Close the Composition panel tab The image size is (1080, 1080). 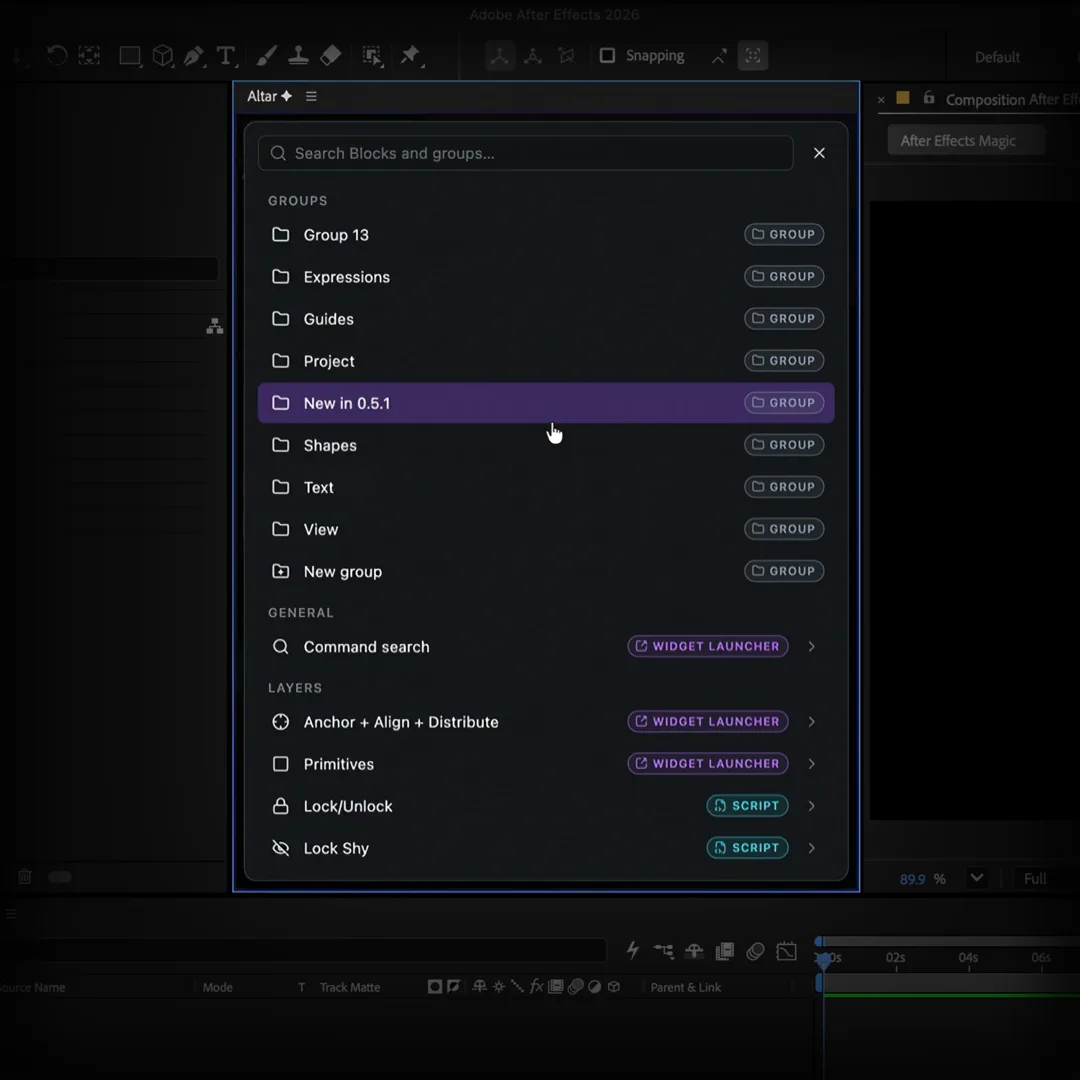[881, 100]
